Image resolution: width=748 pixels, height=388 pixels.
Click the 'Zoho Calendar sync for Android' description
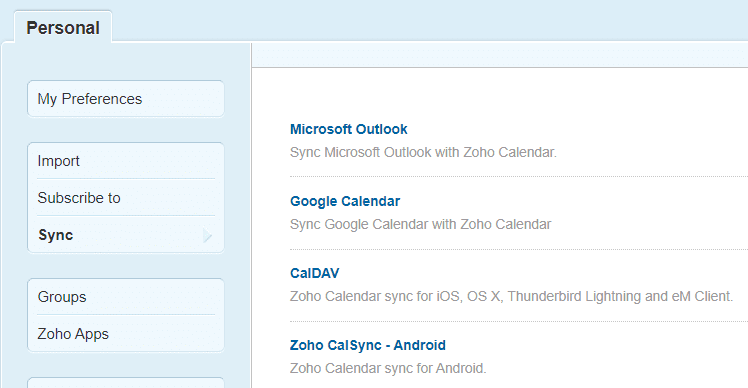pos(388,368)
